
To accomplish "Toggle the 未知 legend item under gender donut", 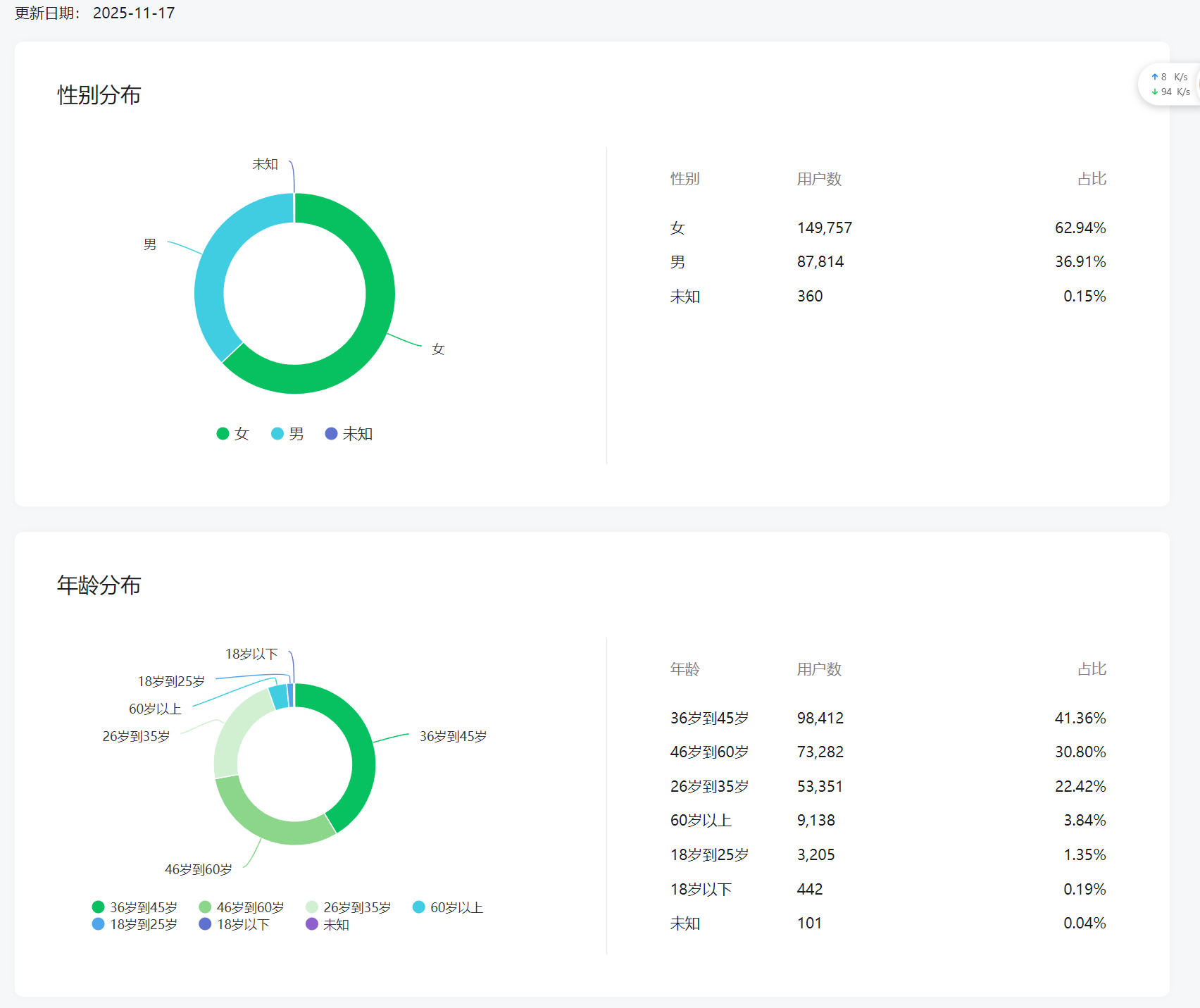I will (x=349, y=434).
